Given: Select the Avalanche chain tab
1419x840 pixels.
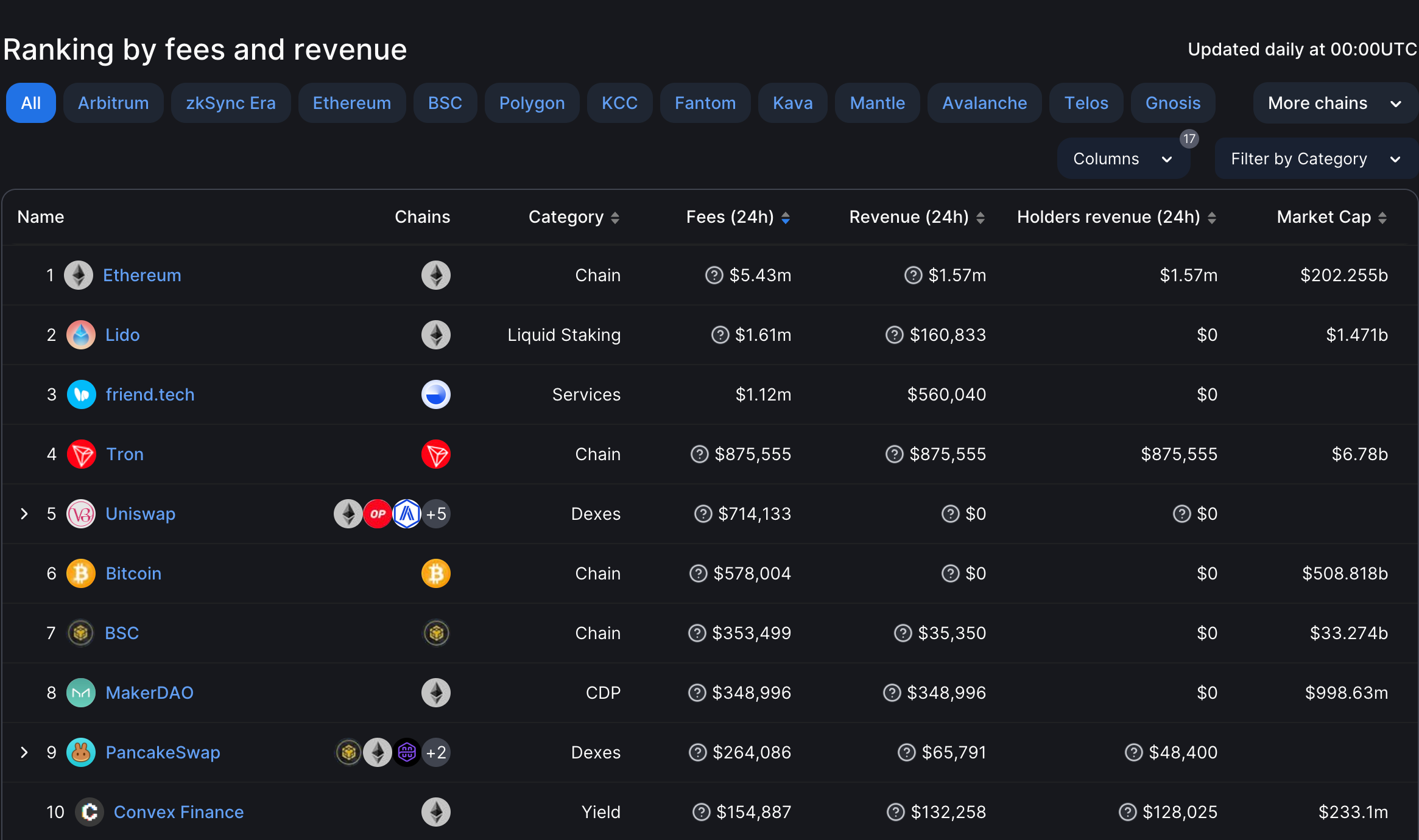Looking at the screenshot, I should click(985, 103).
